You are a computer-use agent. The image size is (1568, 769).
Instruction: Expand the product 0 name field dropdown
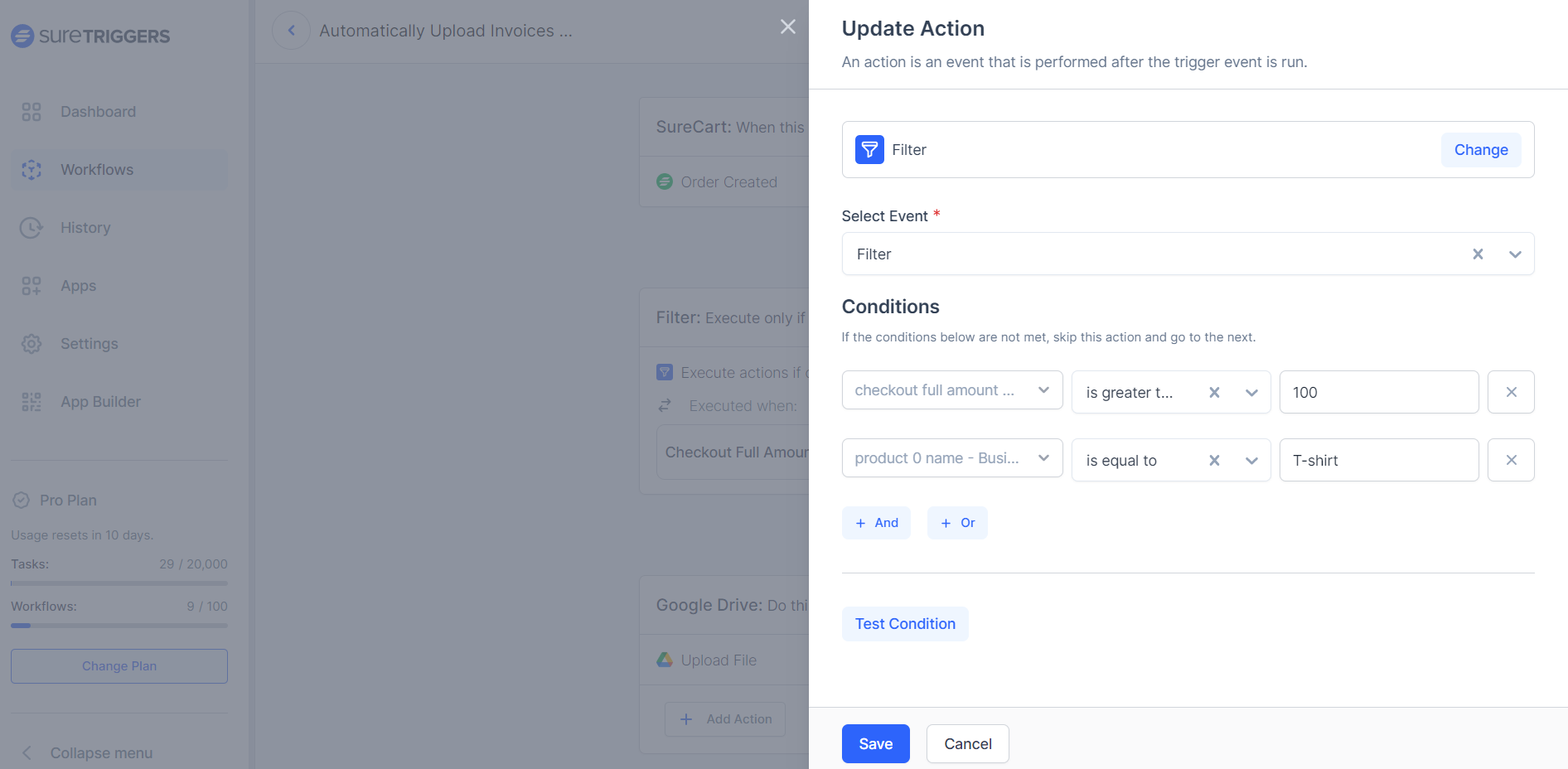[x=1043, y=458]
